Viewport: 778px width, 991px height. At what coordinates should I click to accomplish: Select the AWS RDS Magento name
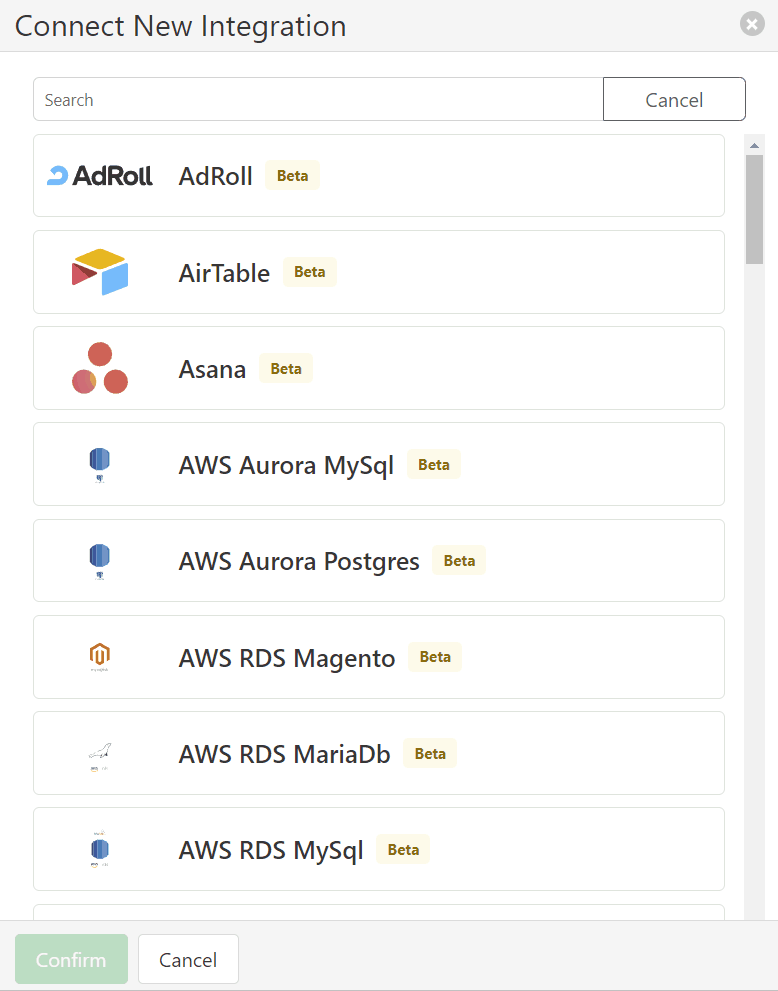[x=287, y=659]
